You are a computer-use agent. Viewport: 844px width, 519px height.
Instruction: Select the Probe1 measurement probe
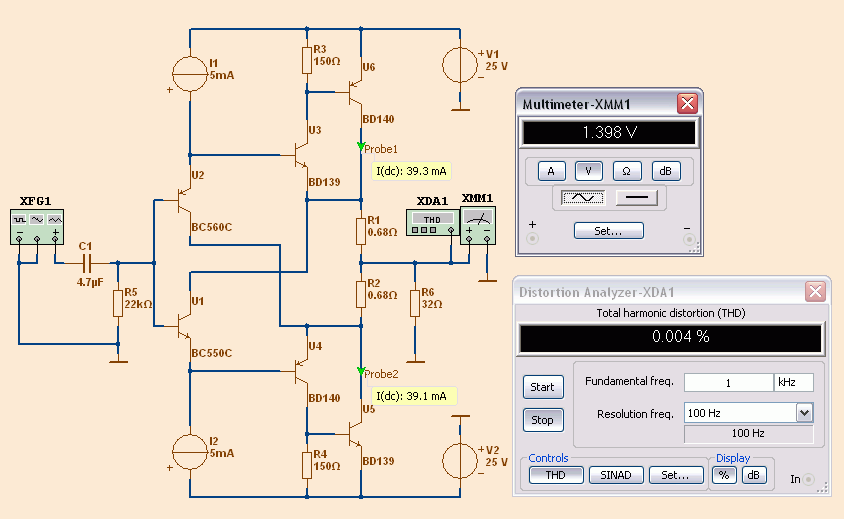pyautogui.click(x=361, y=146)
